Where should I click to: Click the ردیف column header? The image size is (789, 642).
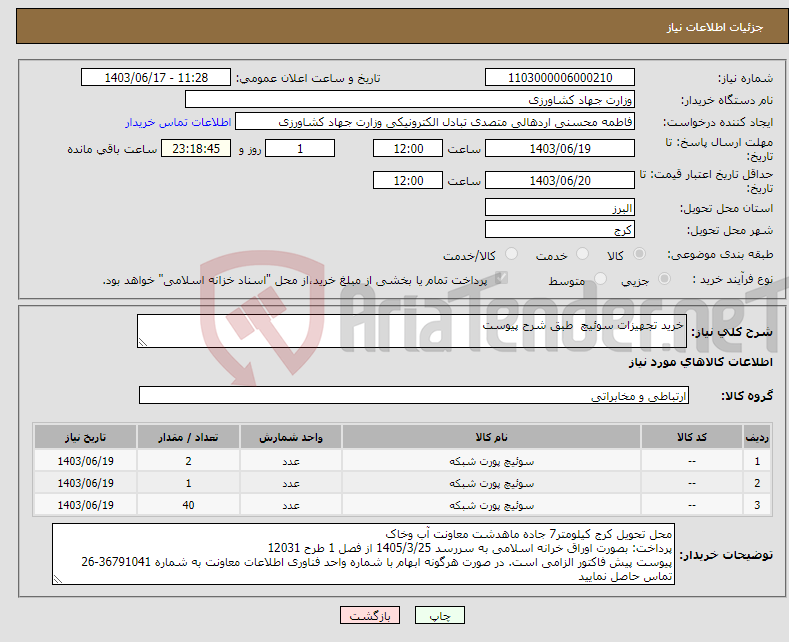757,437
